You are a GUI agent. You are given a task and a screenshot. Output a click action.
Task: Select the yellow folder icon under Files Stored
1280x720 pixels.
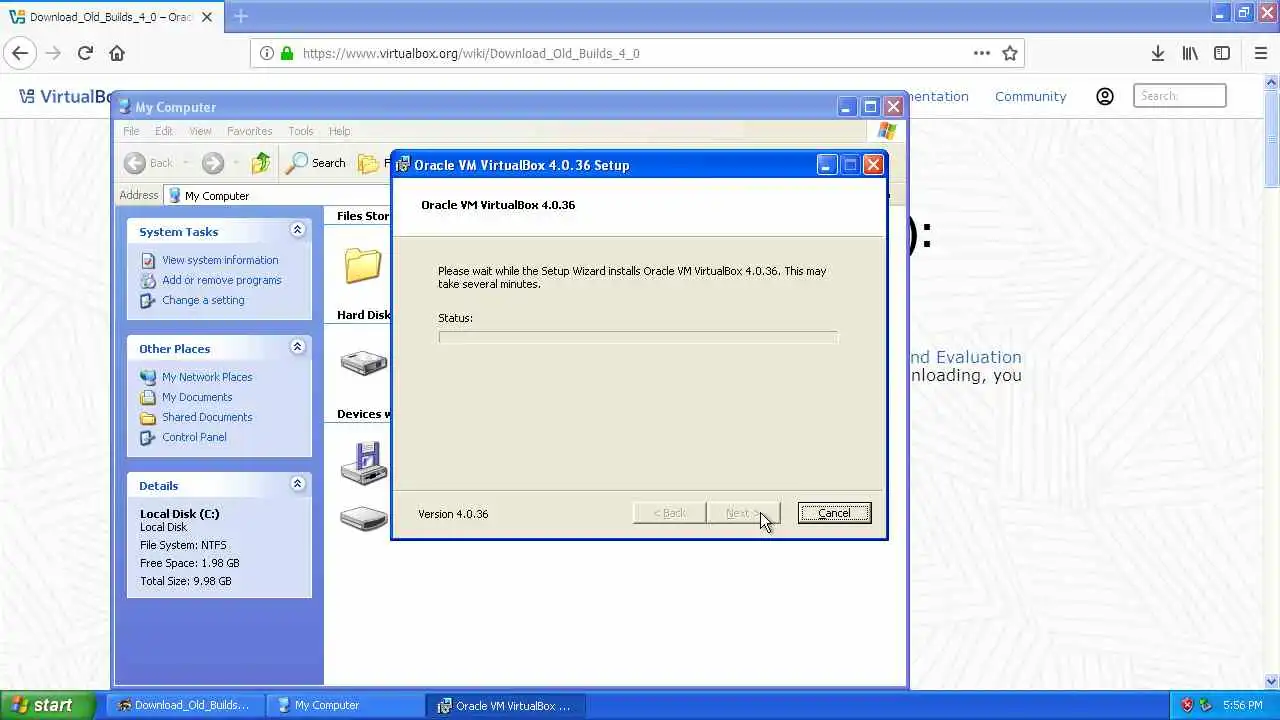[x=362, y=265]
